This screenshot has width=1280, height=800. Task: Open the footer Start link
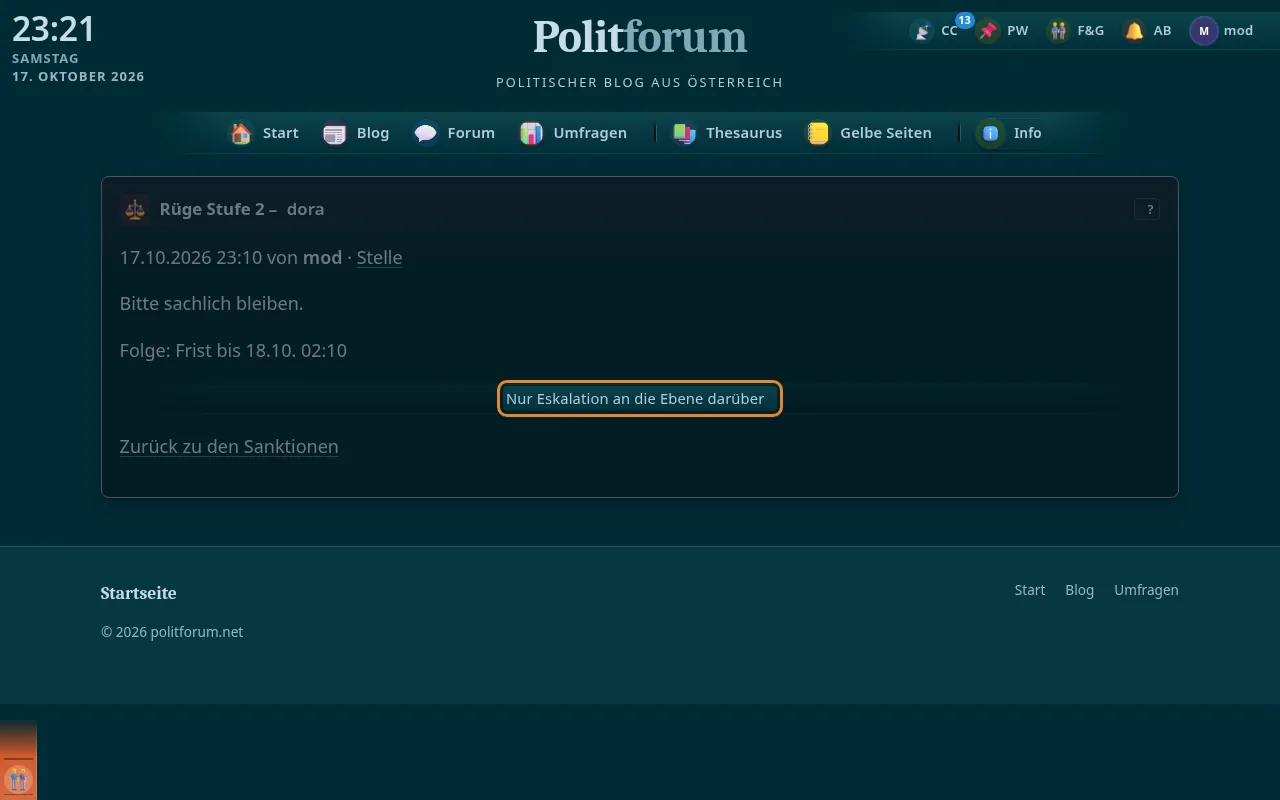(1030, 590)
